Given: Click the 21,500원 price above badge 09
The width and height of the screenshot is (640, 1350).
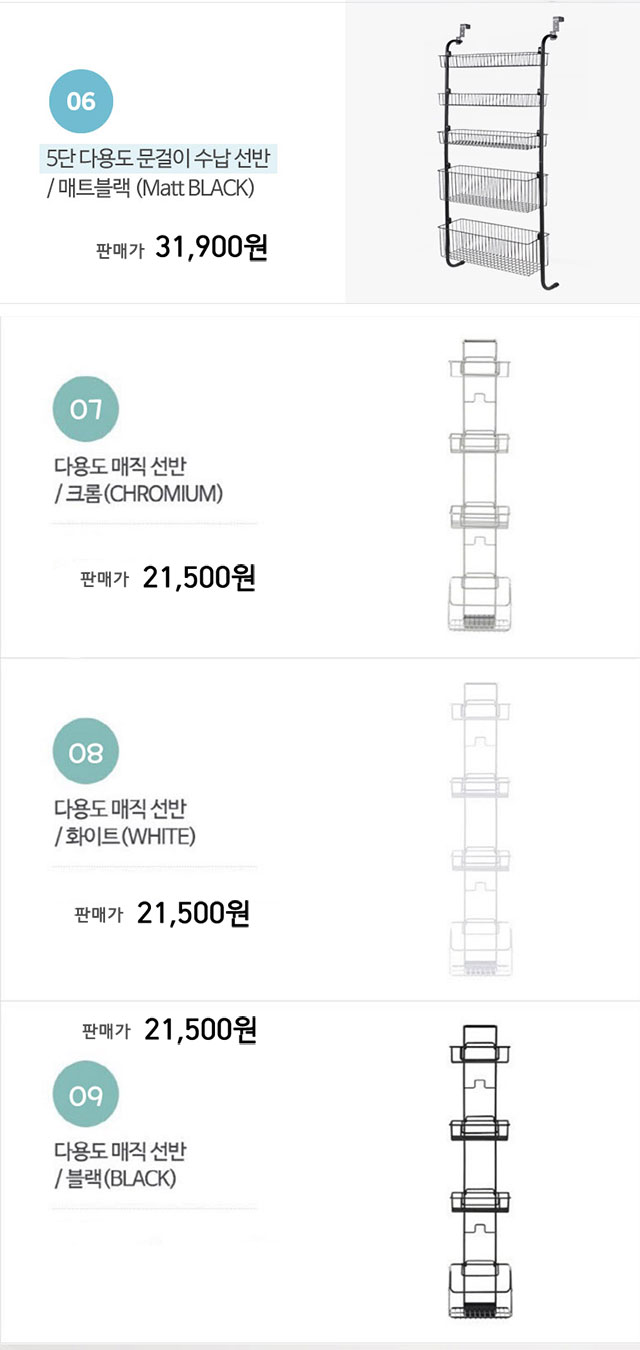Looking at the screenshot, I should coord(201,1030).
